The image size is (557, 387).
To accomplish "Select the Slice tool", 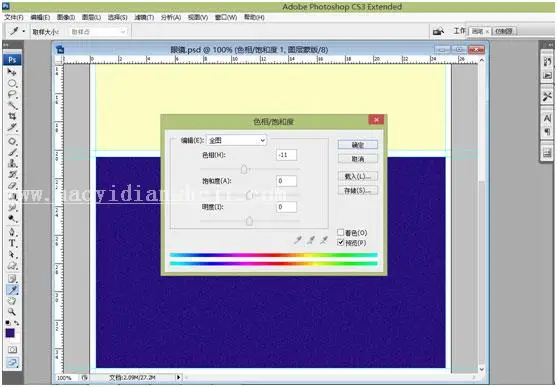I will pos(12,127).
